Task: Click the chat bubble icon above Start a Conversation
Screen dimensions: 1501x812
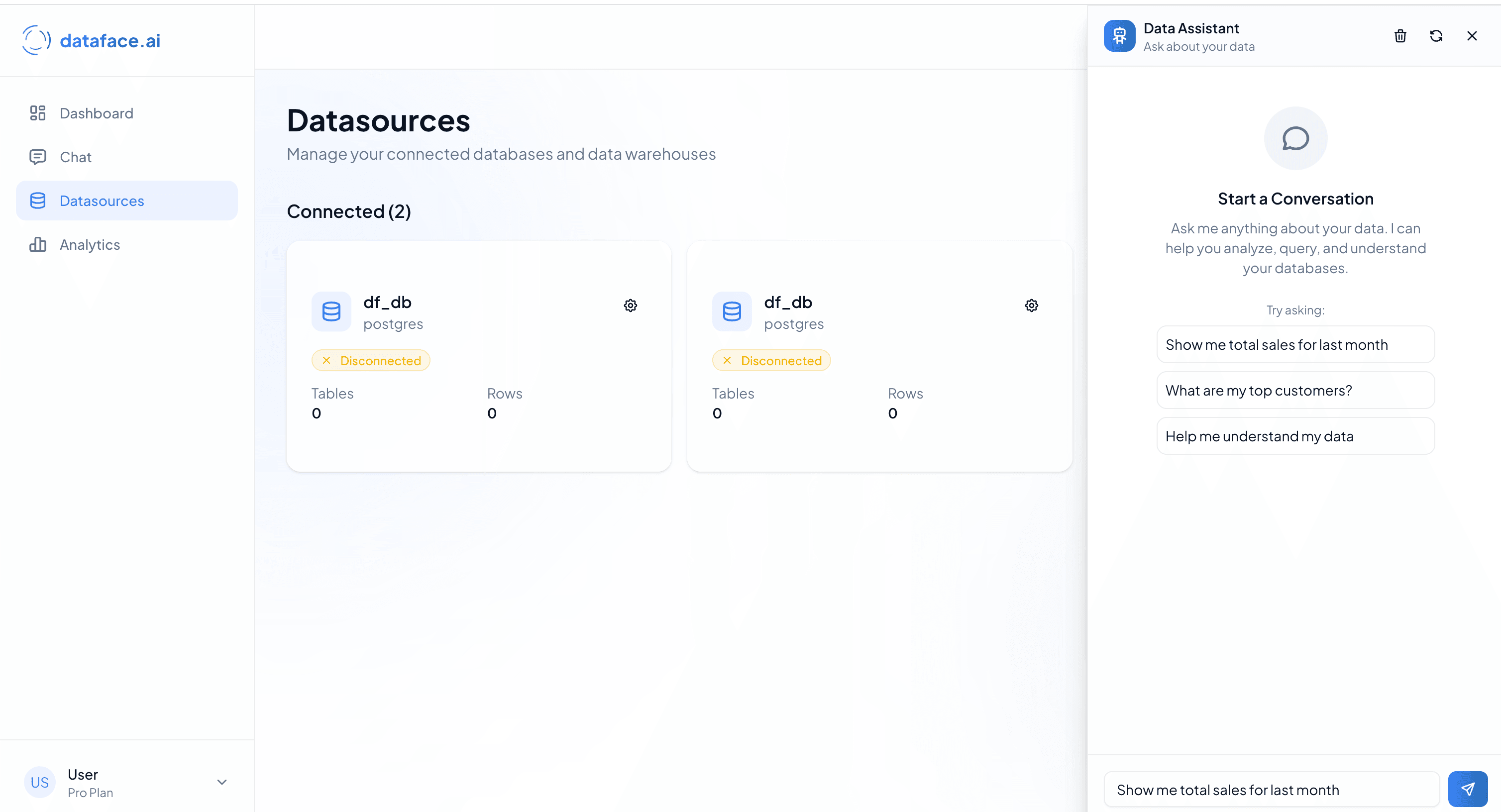Action: click(x=1295, y=139)
